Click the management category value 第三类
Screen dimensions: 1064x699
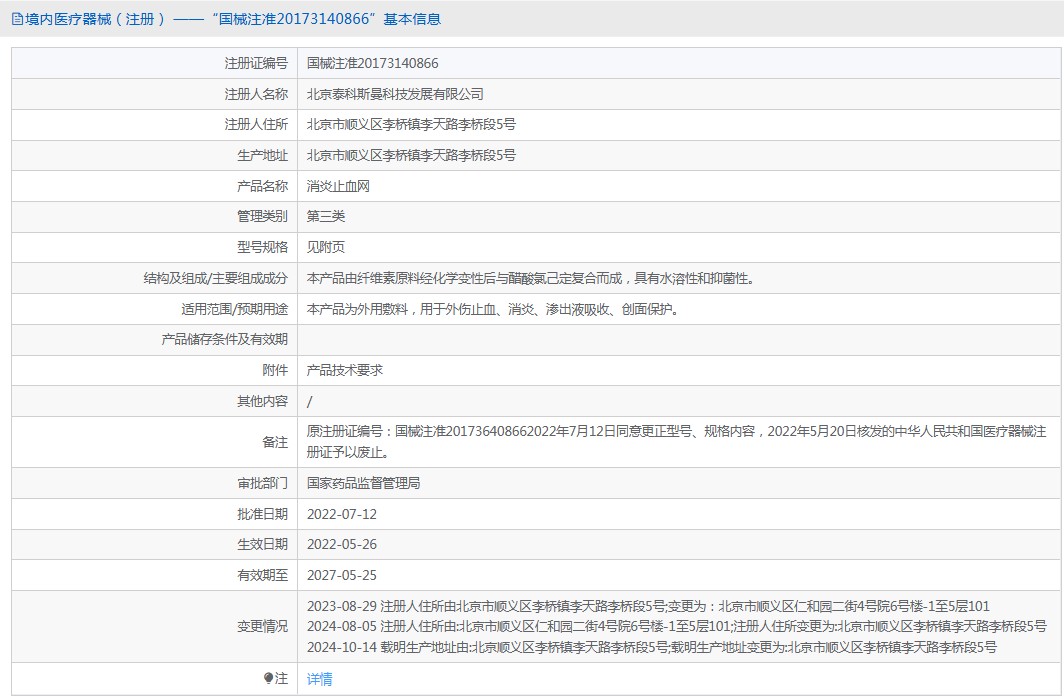pyautogui.click(x=326, y=216)
